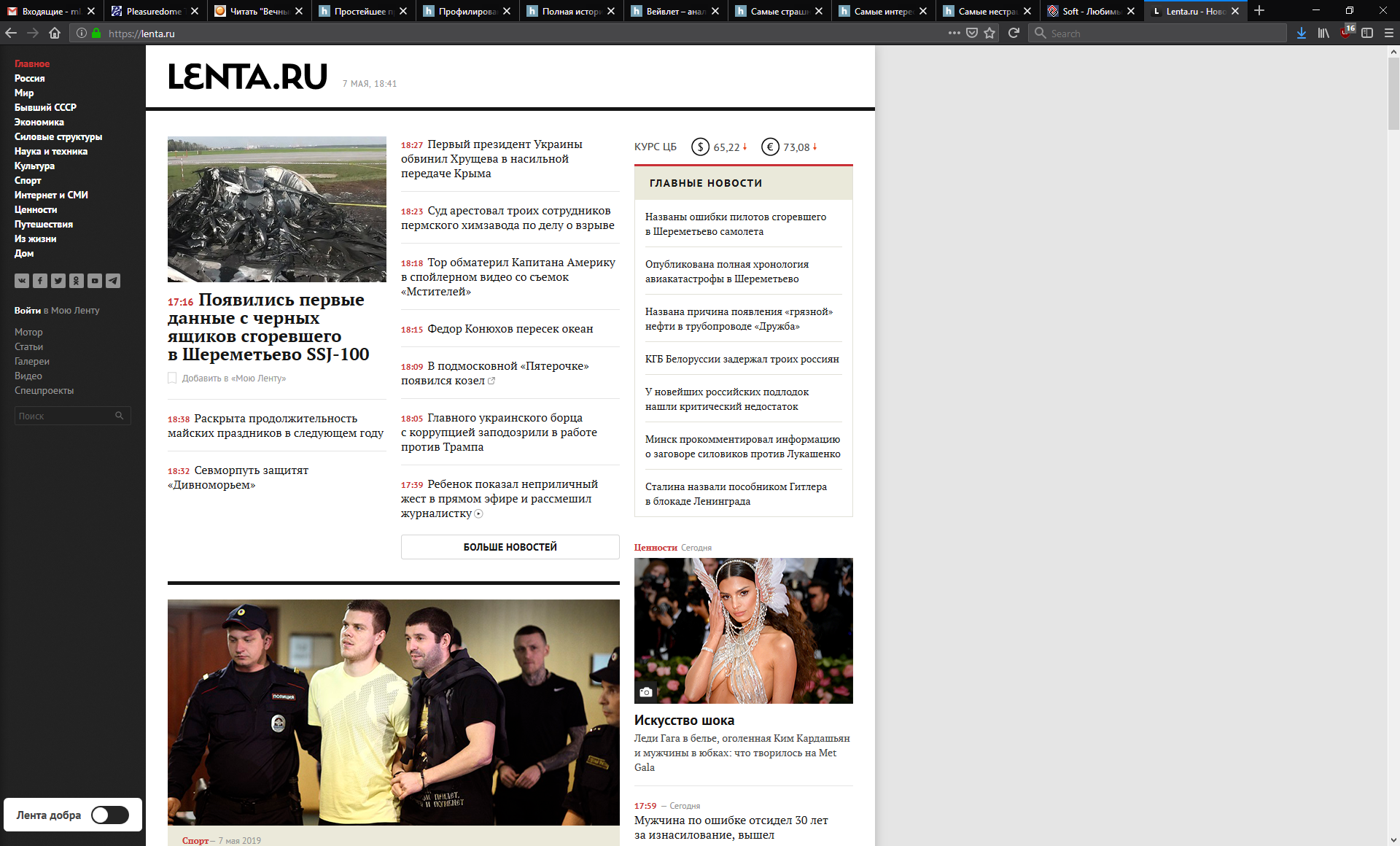
Task: Click the Поиск field in the sidebar
Action: click(x=64, y=416)
